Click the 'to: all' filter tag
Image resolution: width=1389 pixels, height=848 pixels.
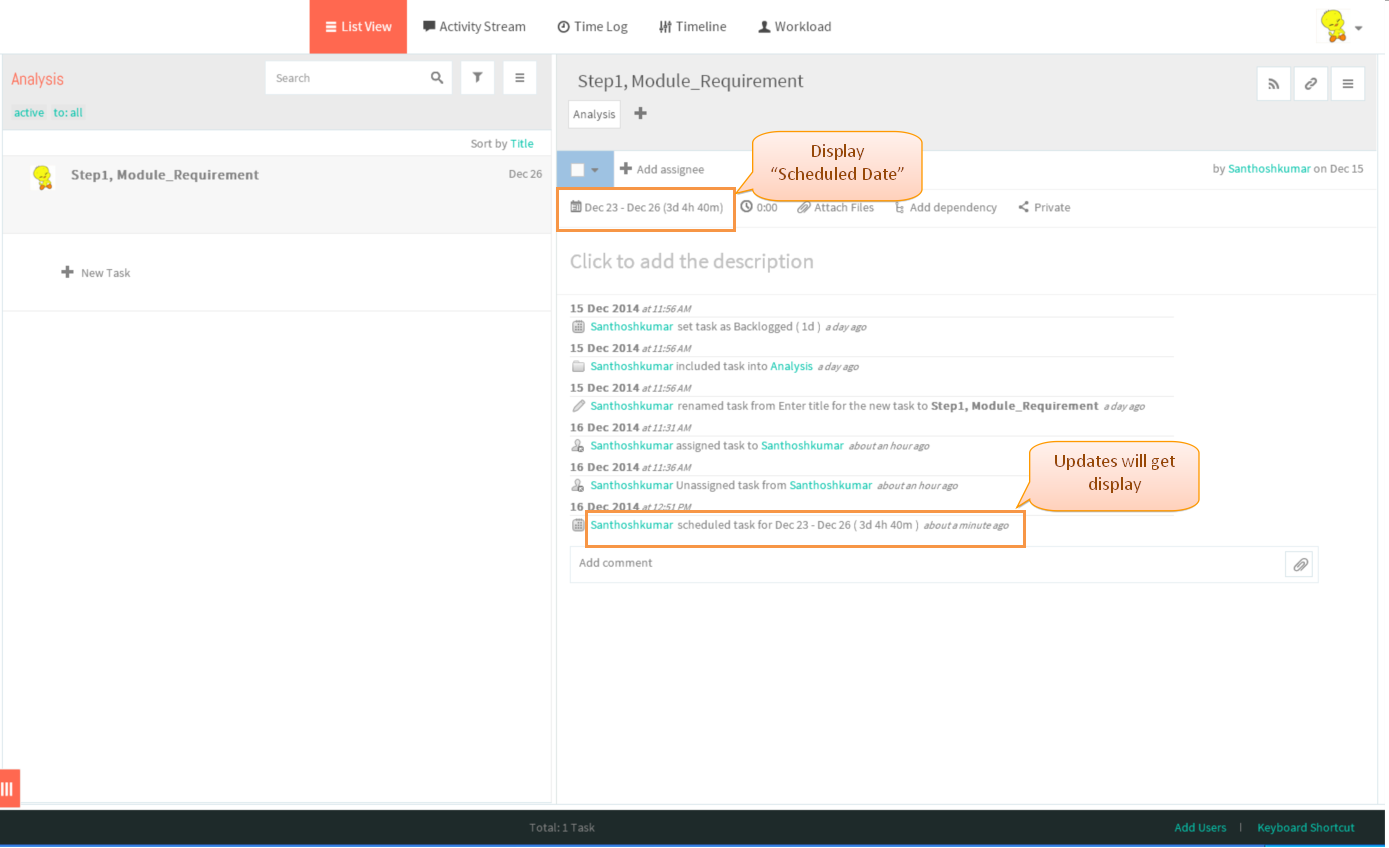pyautogui.click(x=68, y=113)
